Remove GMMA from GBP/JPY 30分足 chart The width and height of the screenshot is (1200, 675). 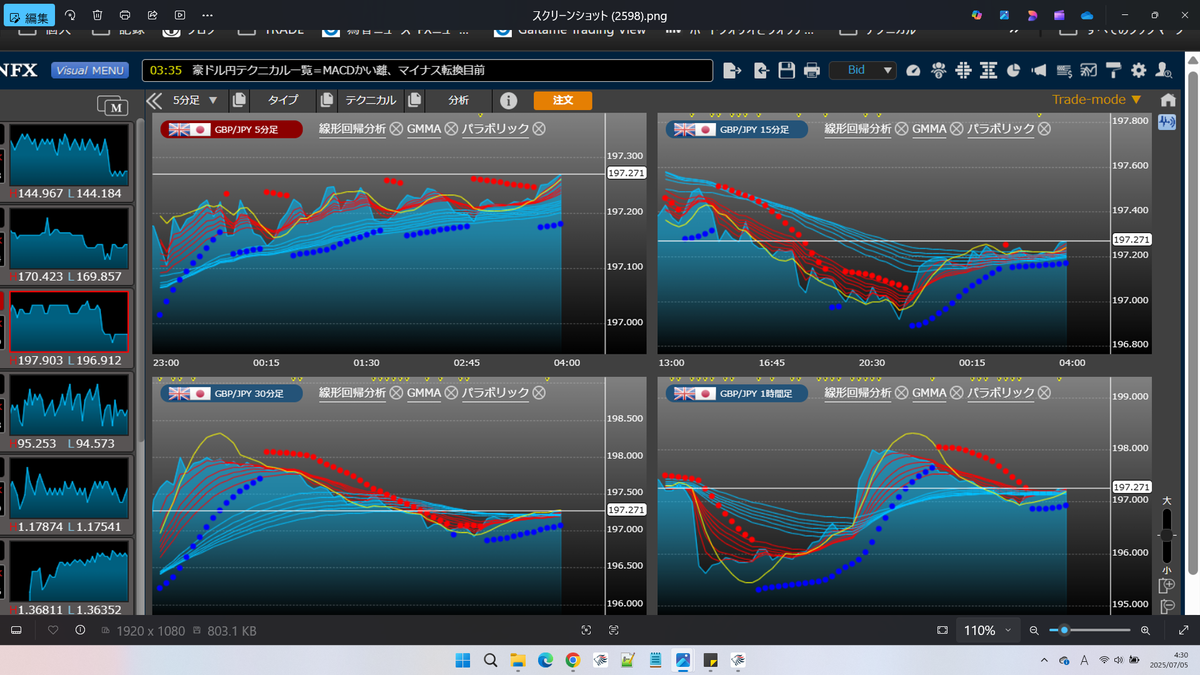pos(451,393)
